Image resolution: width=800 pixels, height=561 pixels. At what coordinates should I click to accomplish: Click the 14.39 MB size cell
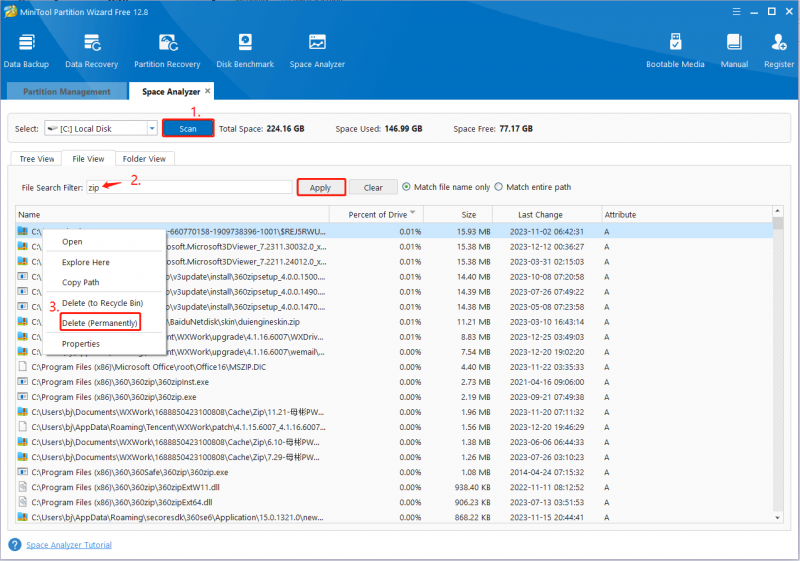click(473, 292)
